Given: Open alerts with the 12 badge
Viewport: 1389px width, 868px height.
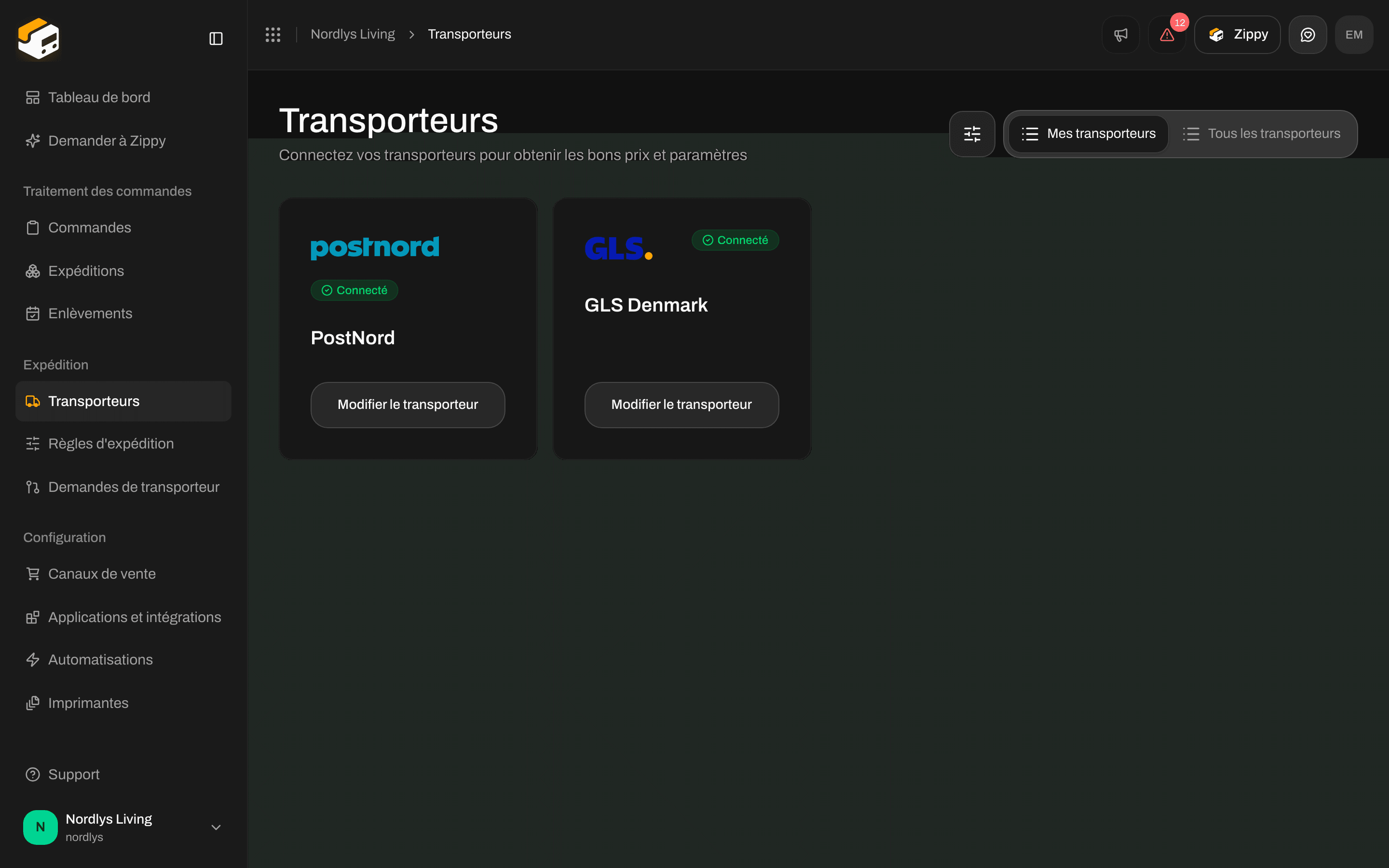Looking at the screenshot, I should (1167, 34).
